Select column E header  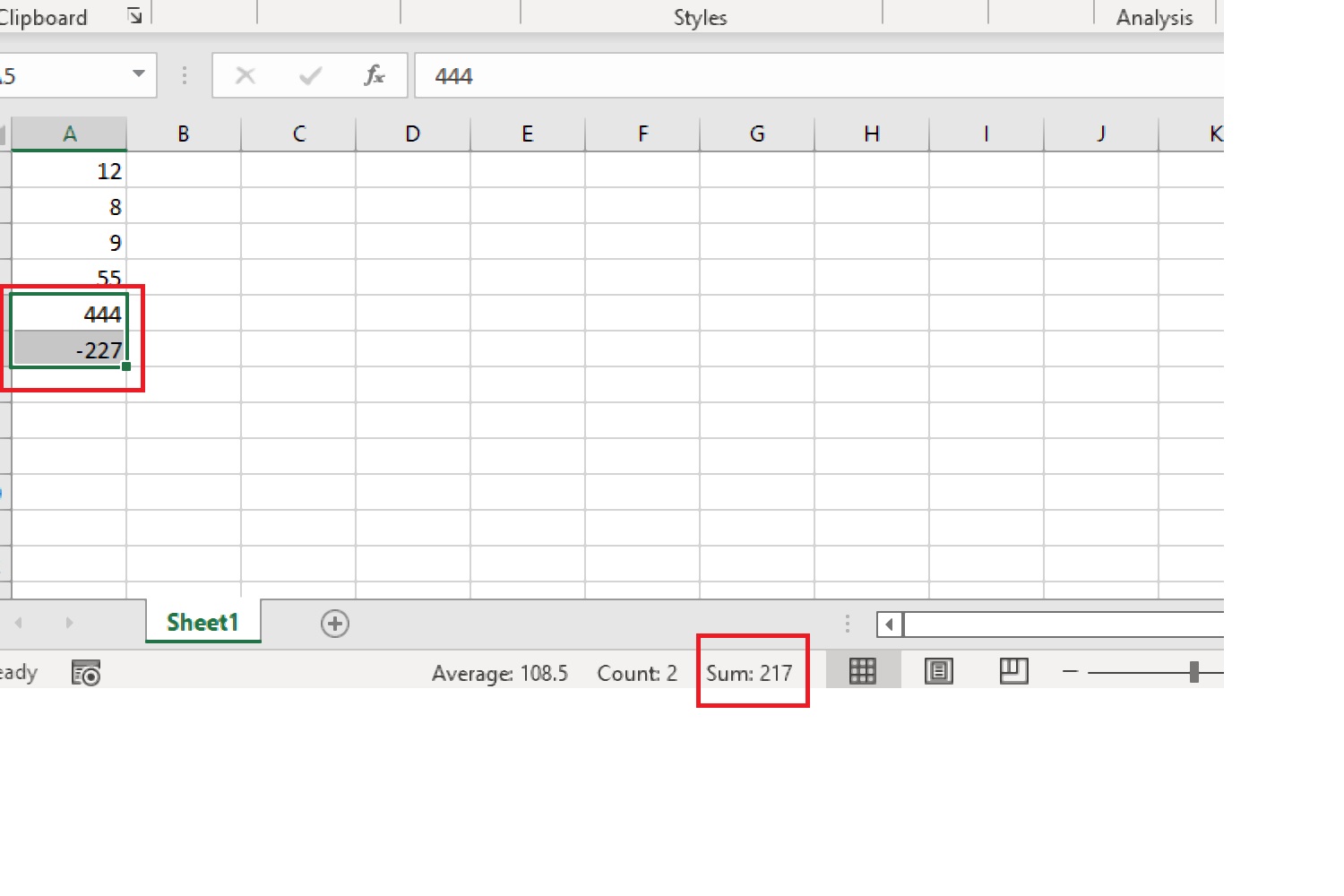point(527,134)
